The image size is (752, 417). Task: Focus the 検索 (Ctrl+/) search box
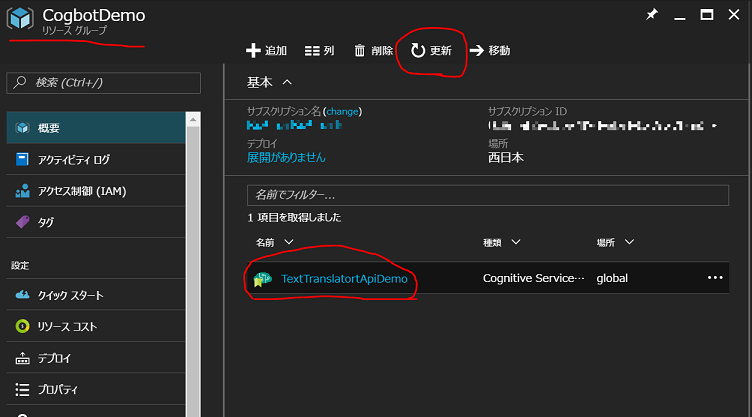[104, 83]
